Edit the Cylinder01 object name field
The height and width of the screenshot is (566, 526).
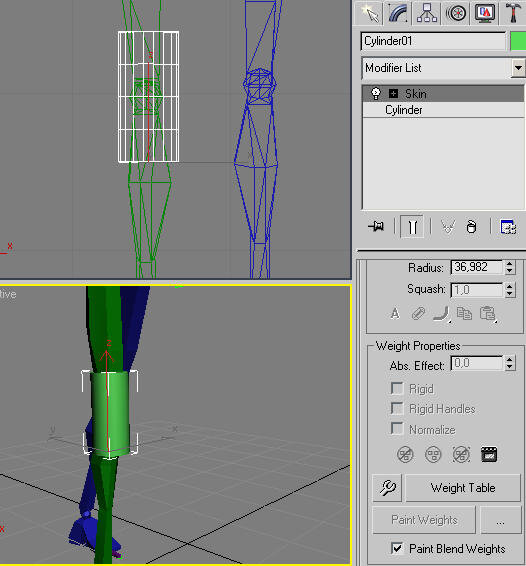(x=433, y=41)
